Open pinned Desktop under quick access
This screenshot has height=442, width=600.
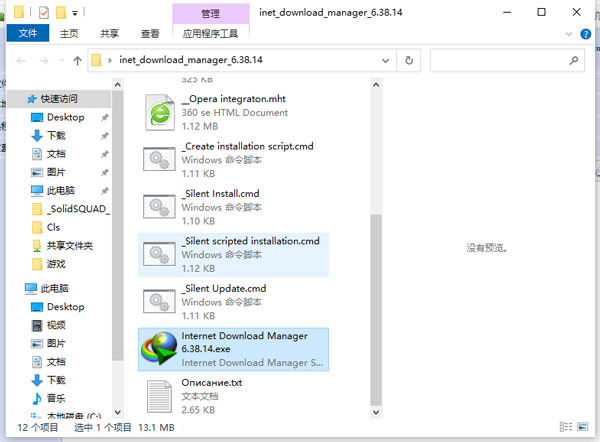(65, 117)
